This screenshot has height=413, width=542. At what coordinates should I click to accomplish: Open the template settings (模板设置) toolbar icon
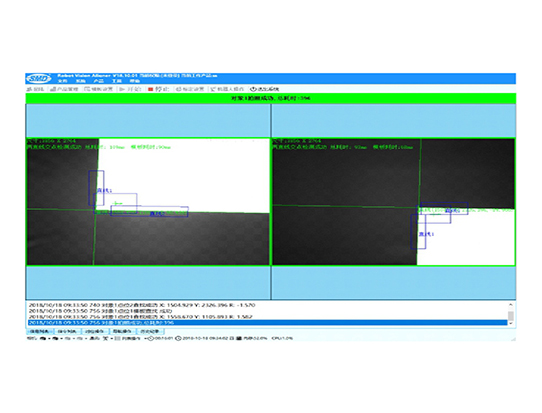pos(87,89)
